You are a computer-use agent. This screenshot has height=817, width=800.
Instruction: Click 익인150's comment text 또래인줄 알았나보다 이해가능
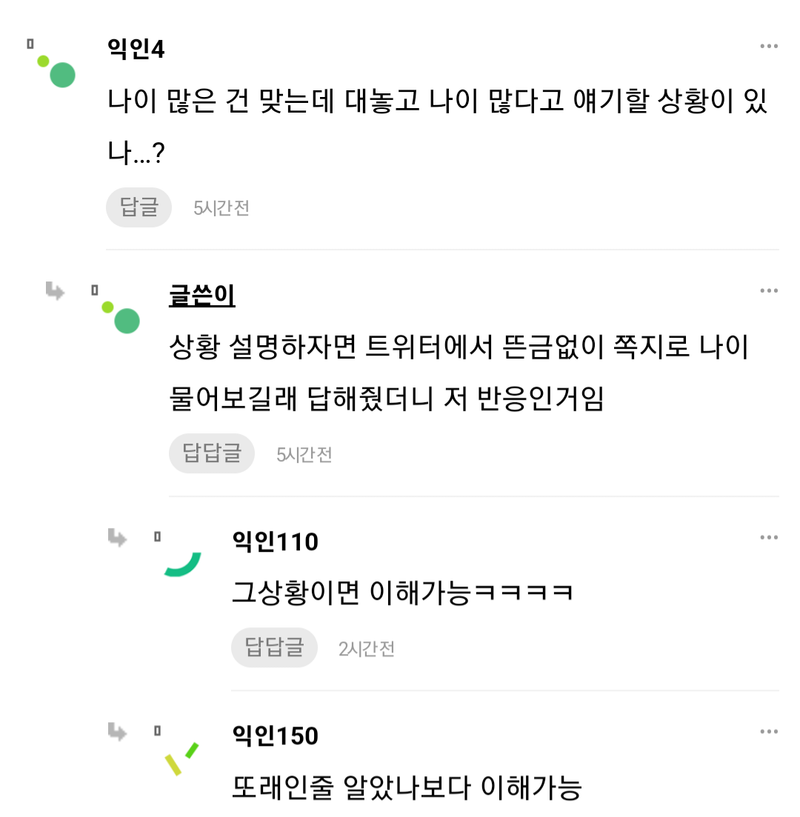[x=406, y=787]
